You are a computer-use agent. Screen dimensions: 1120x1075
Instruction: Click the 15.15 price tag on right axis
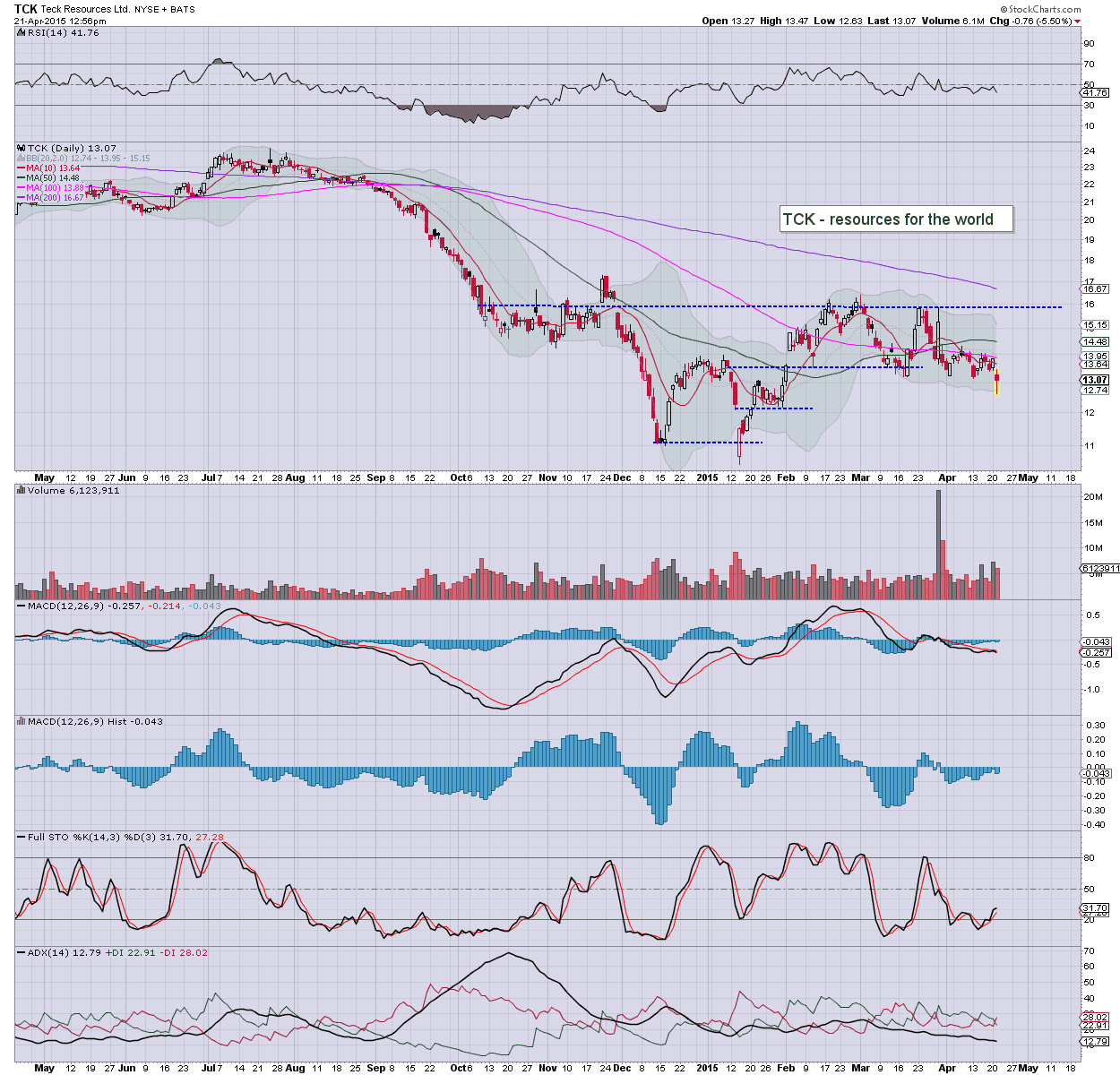tap(1095, 325)
